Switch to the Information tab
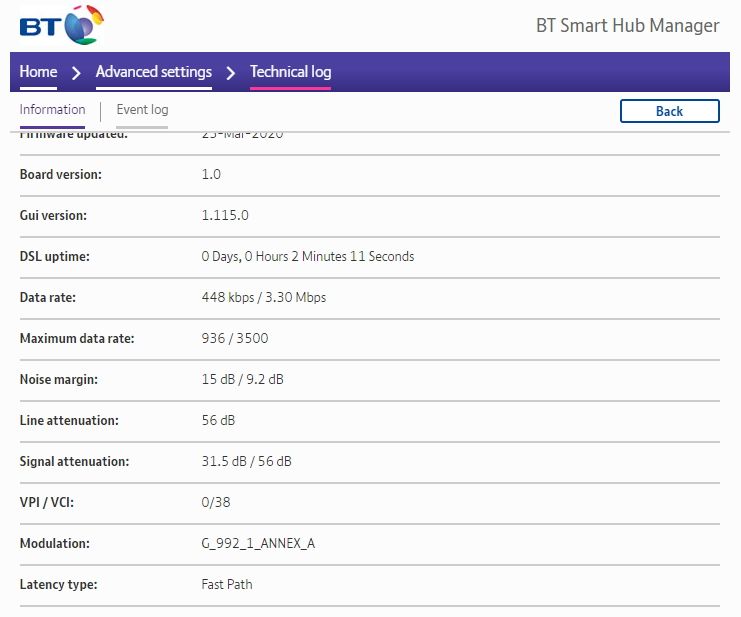This screenshot has height=617, width=741. (52, 110)
